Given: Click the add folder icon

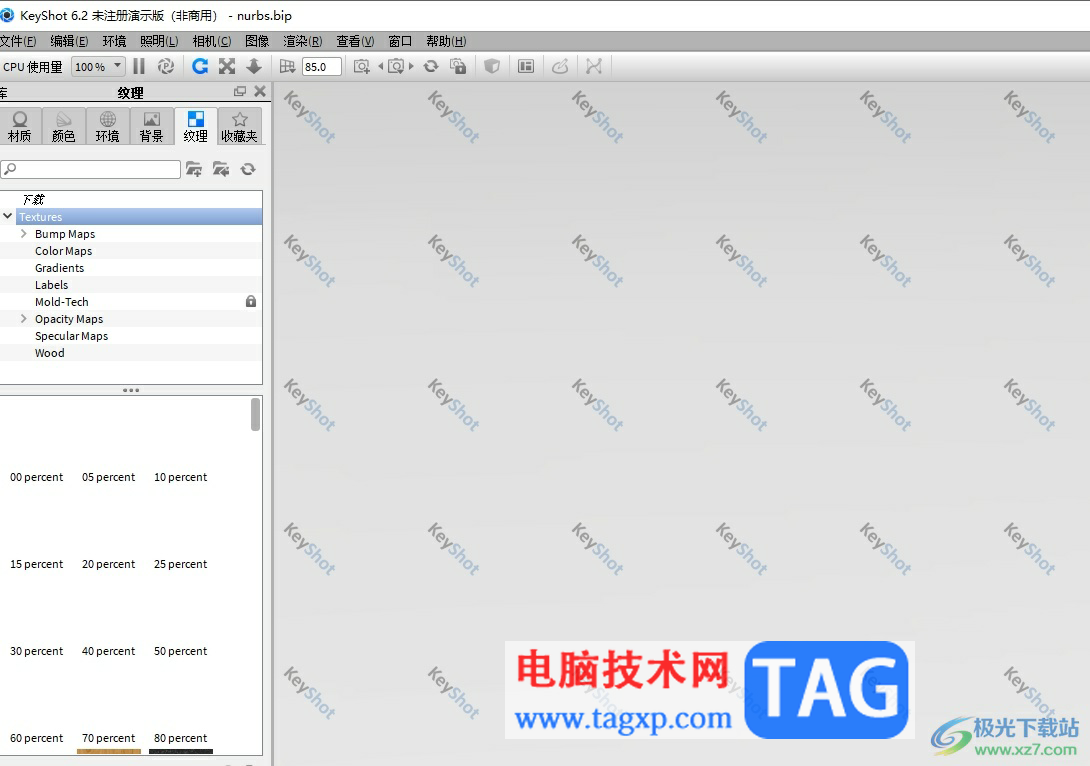Looking at the screenshot, I should [x=194, y=169].
